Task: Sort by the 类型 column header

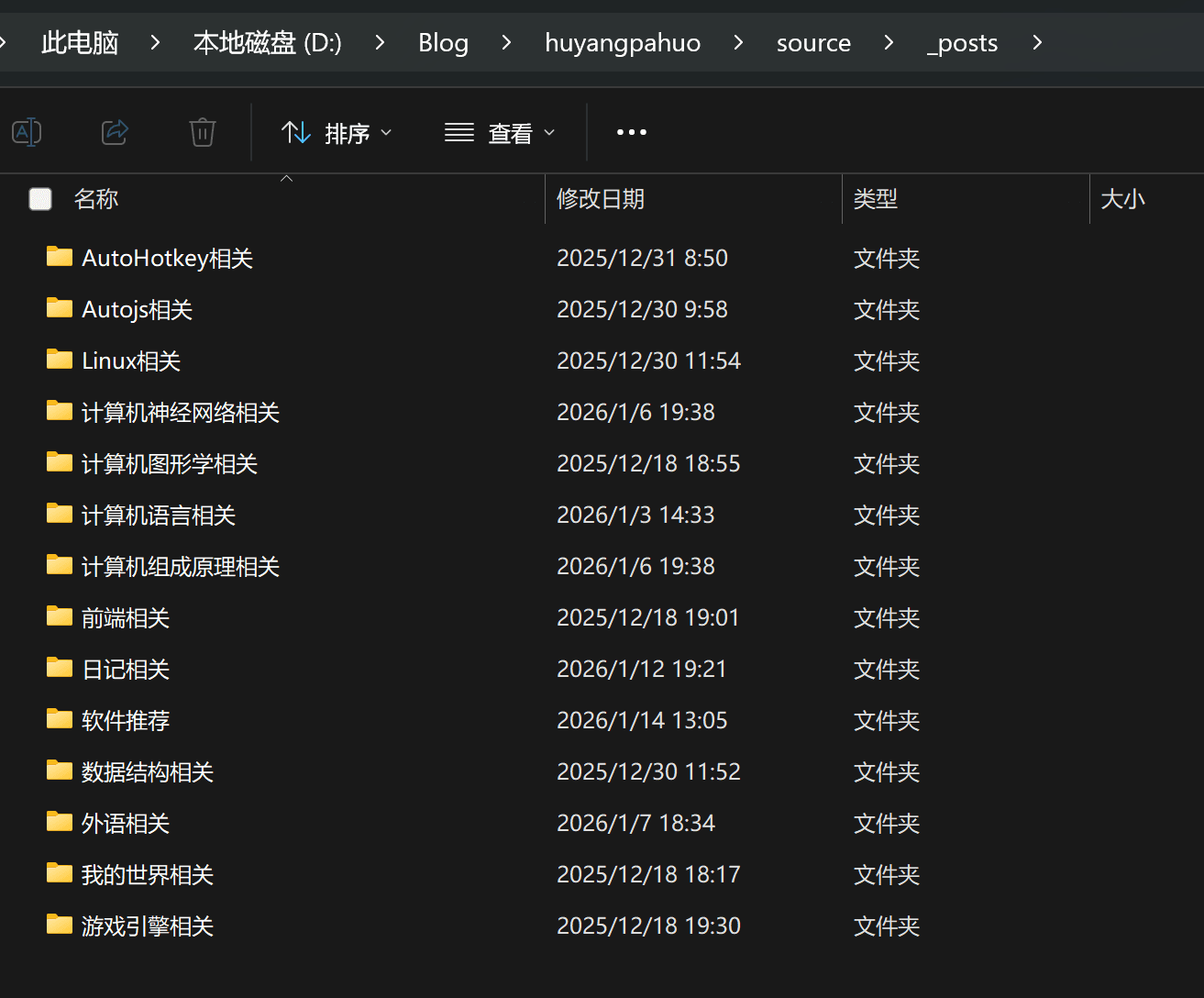Action: 875,199
